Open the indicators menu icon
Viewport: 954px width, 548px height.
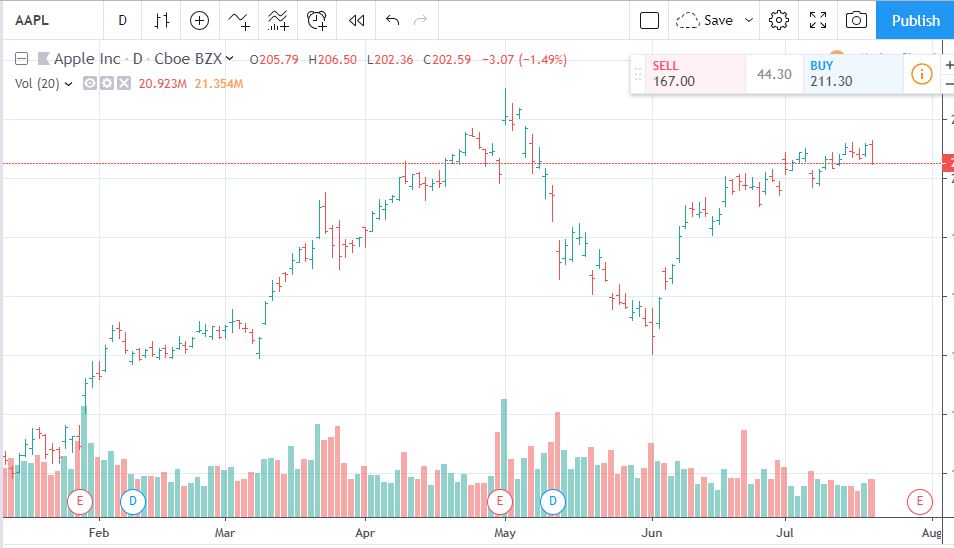(239, 20)
